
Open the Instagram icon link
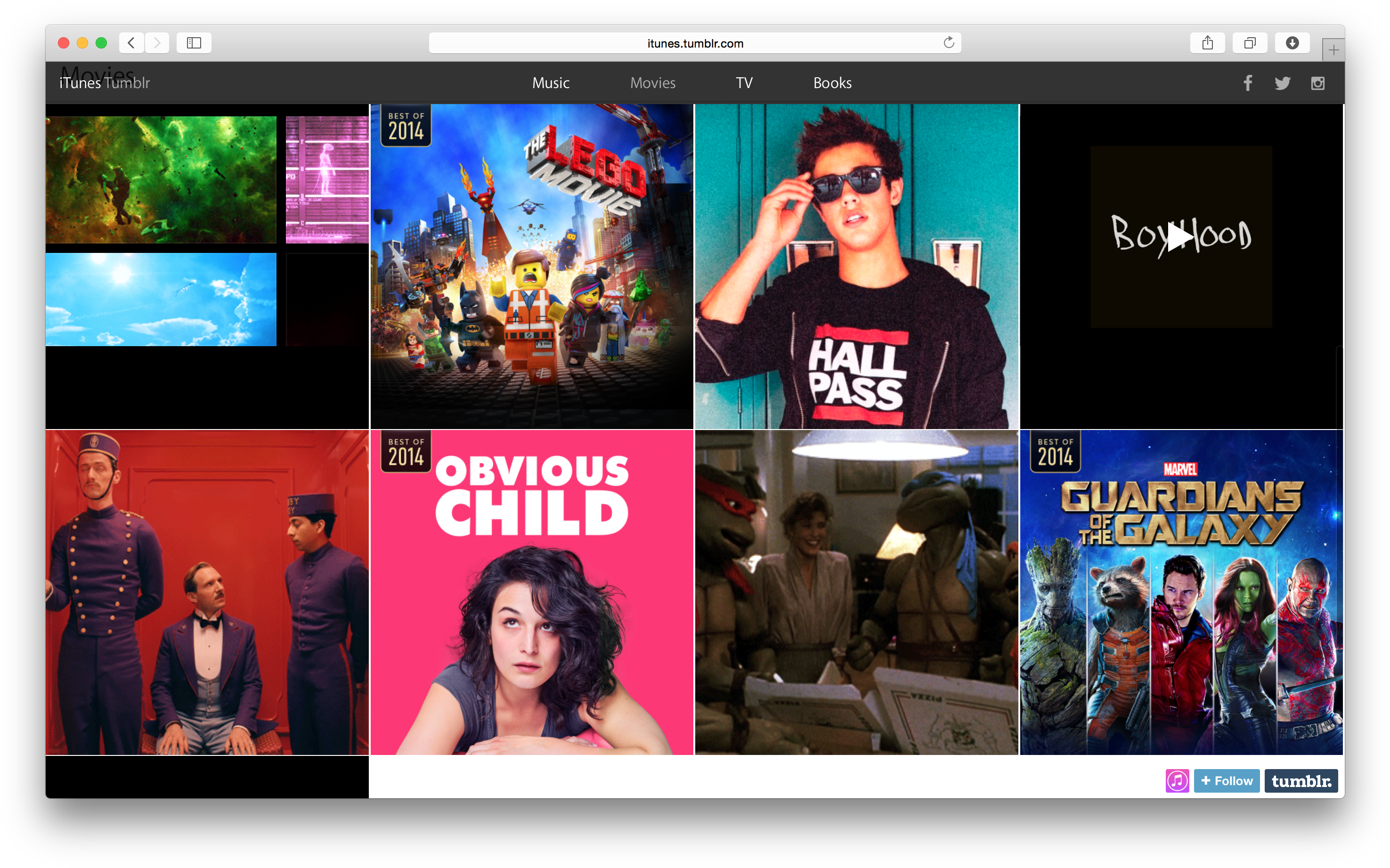click(1317, 83)
